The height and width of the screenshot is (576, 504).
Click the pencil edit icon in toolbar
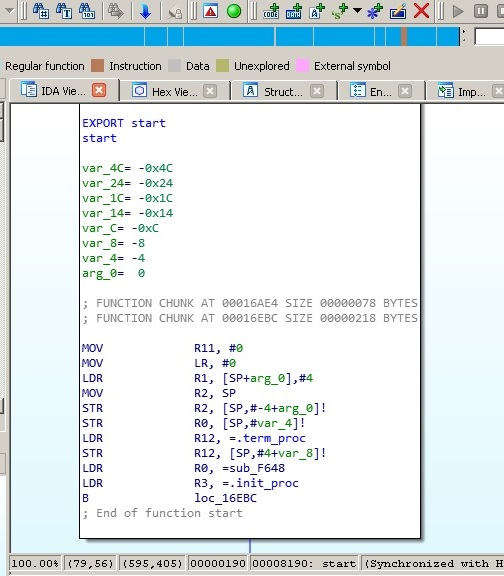tap(398, 11)
